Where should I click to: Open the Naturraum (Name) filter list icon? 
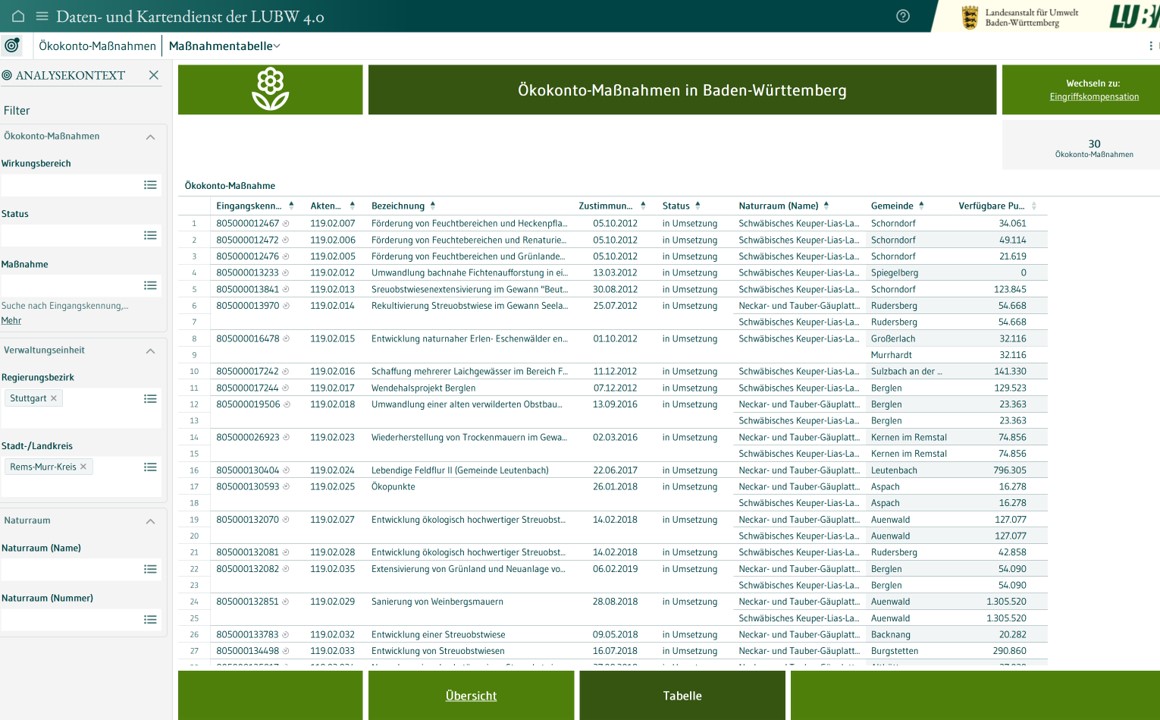pyautogui.click(x=150, y=569)
